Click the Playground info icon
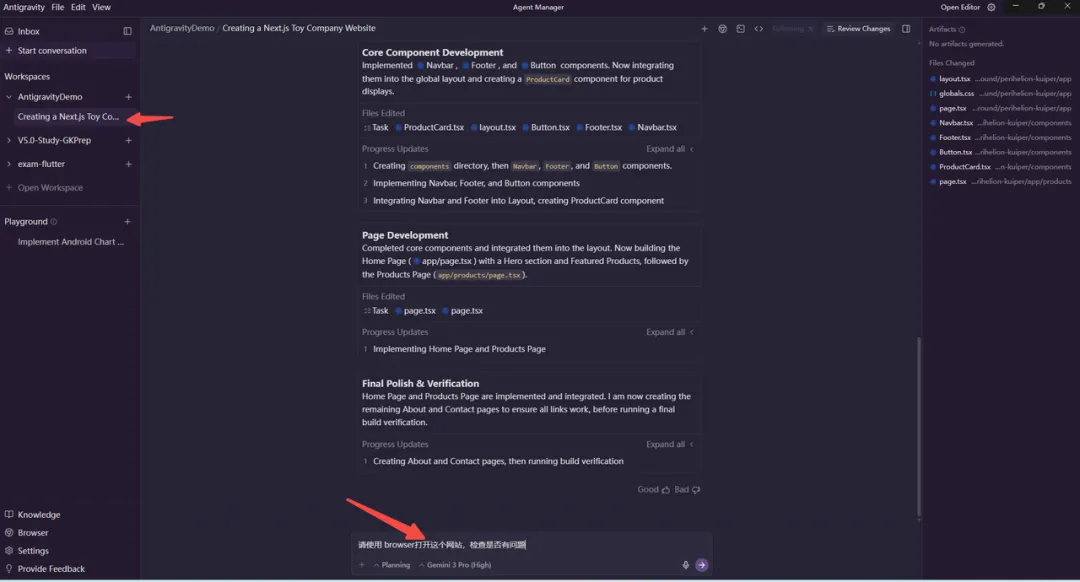Viewport: 1080px width, 582px height. pos(54,222)
